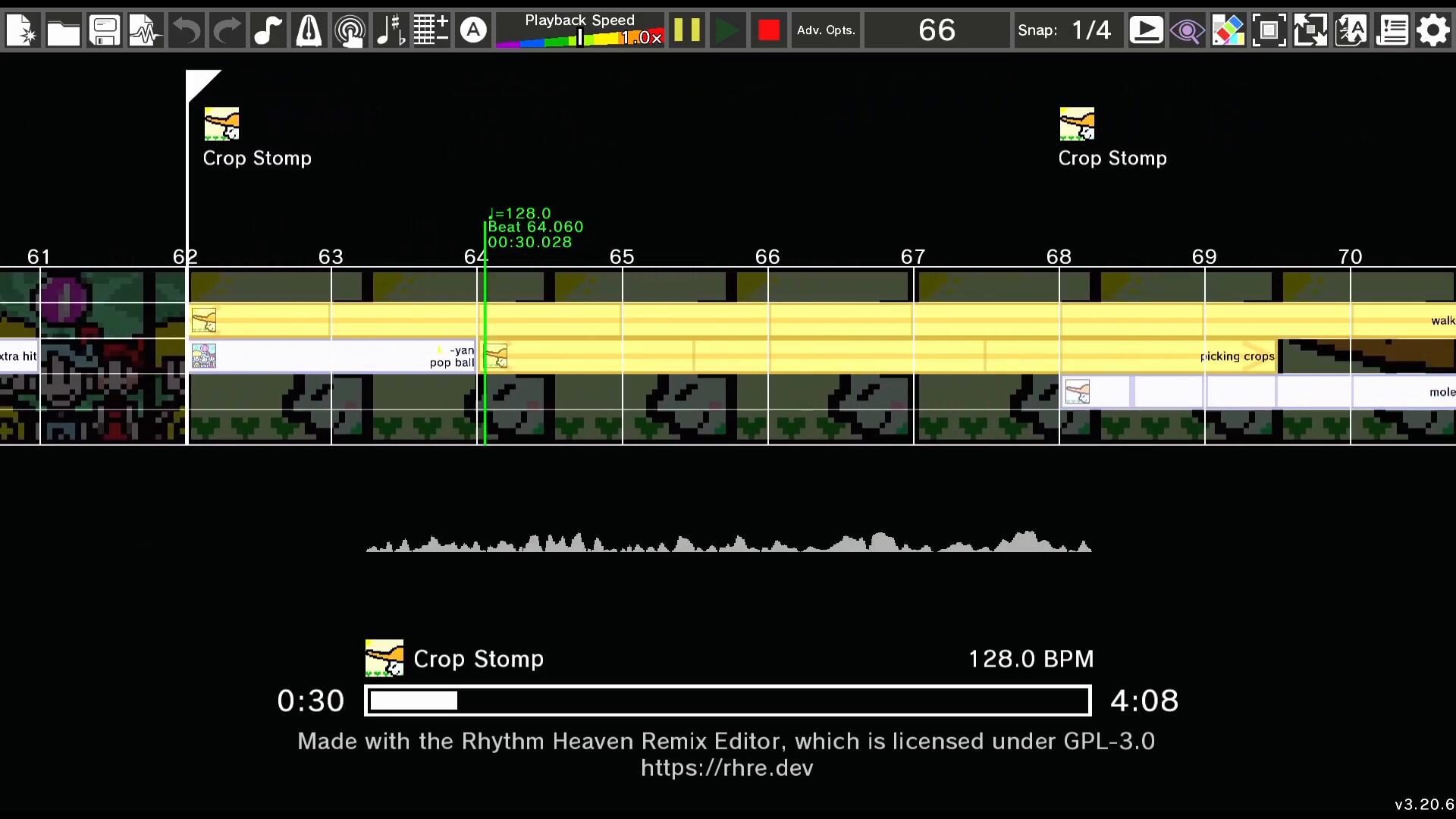Click the circled A button
The height and width of the screenshot is (819, 1456).
pyautogui.click(x=473, y=31)
